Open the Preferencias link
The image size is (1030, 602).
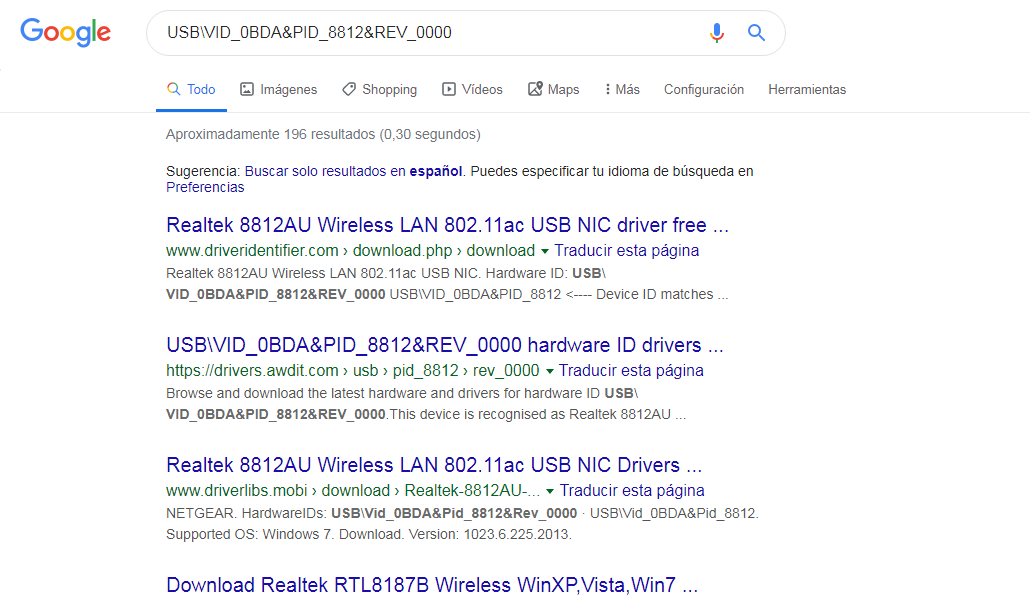click(205, 187)
